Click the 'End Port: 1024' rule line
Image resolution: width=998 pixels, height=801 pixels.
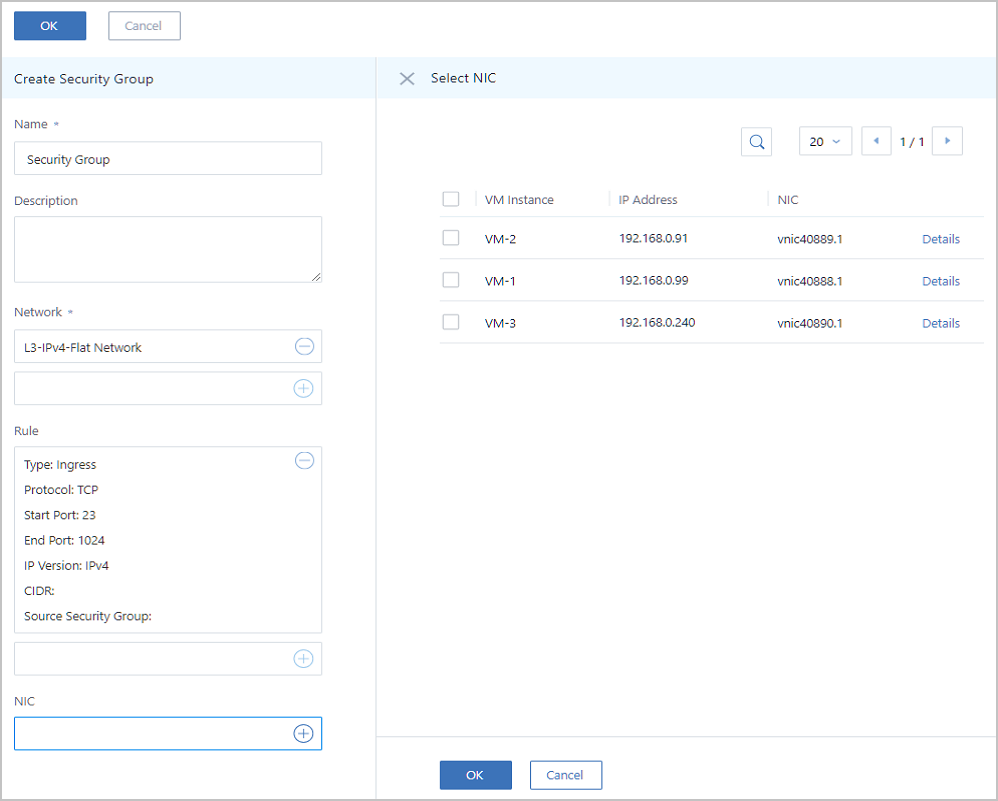[64, 541]
